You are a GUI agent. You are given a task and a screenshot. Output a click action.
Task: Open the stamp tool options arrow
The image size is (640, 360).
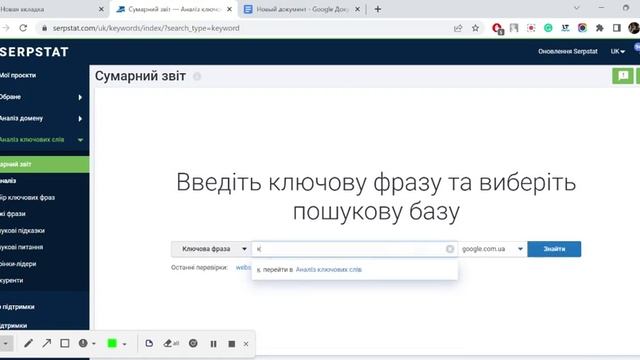click(x=94, y=344)
